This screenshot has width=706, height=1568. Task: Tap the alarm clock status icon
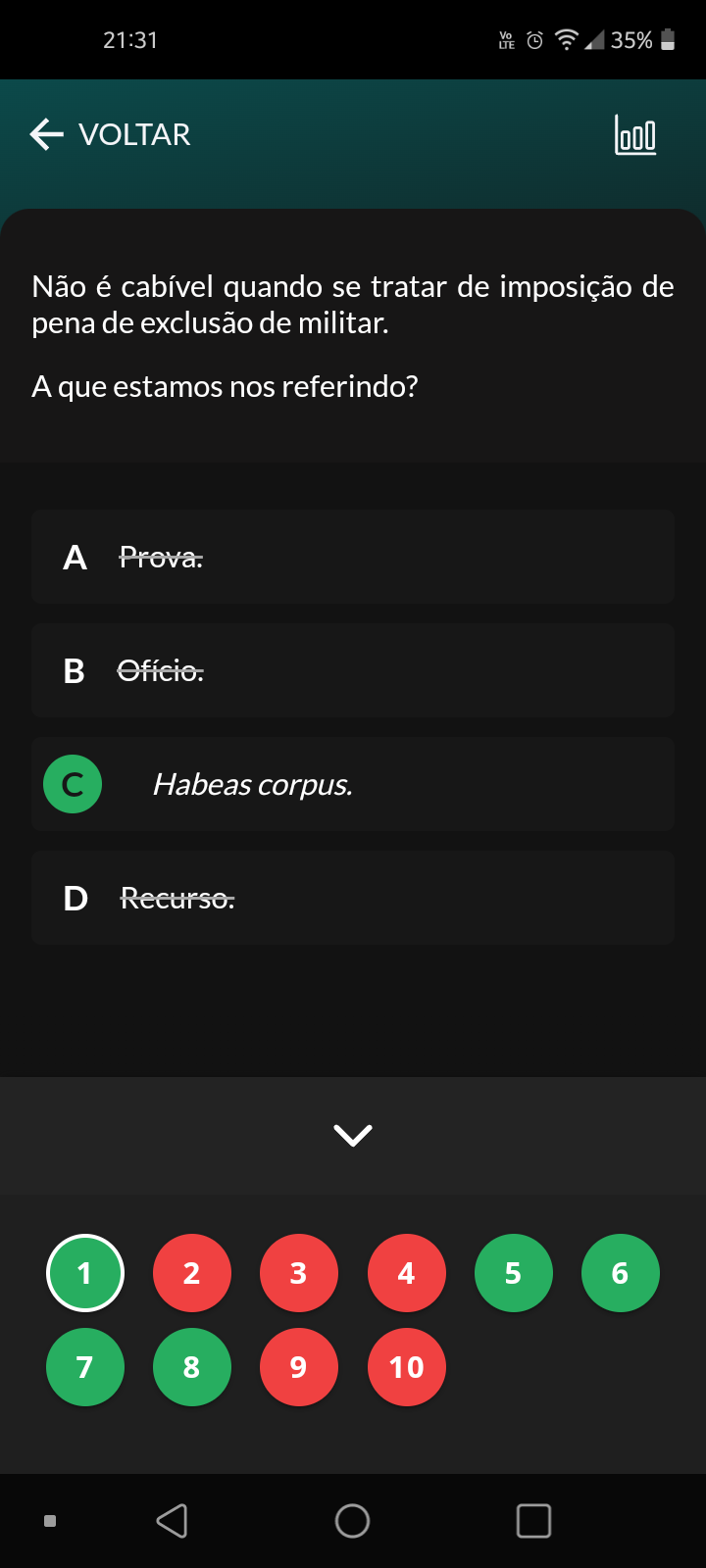[x=534, y=40]
